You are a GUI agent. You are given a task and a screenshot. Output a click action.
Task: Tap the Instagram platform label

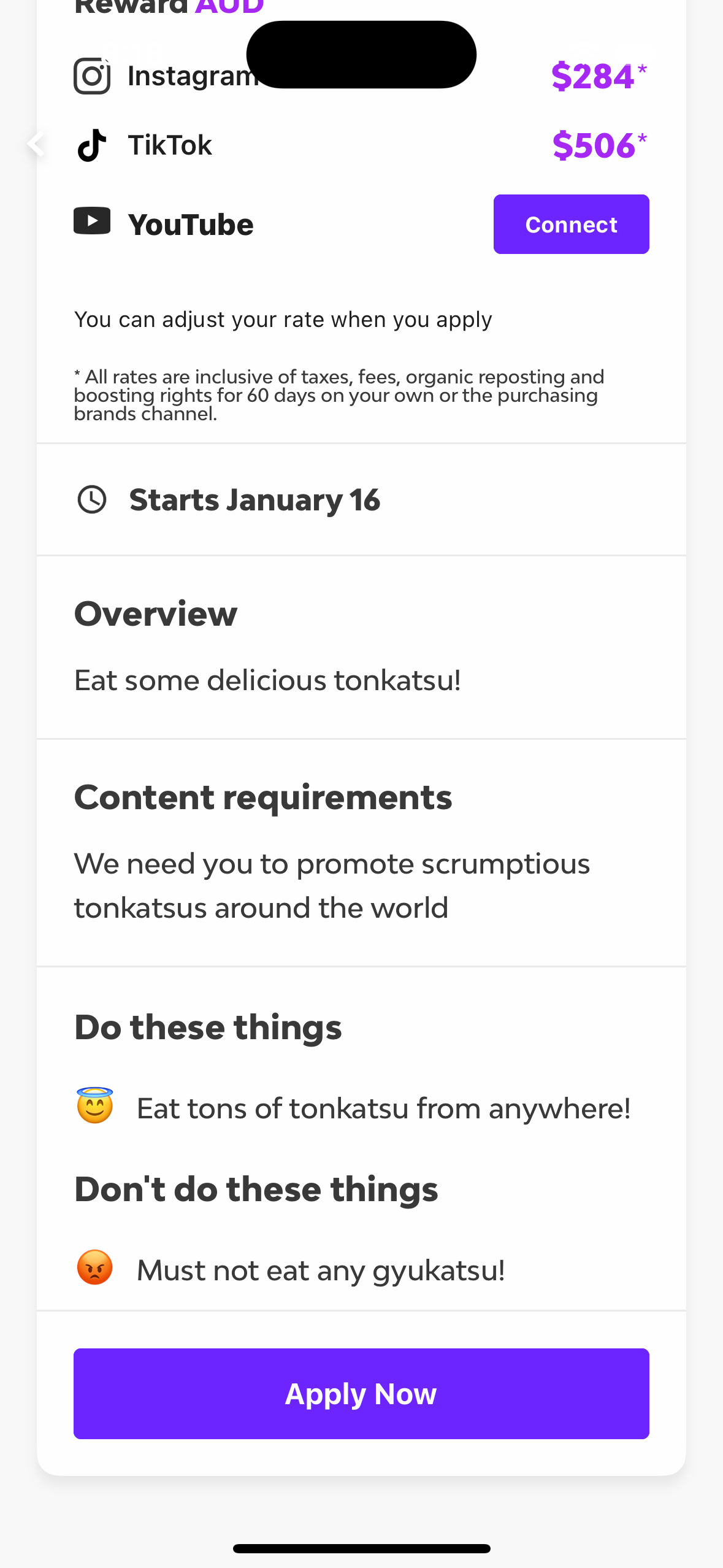[x=192, y=76]
